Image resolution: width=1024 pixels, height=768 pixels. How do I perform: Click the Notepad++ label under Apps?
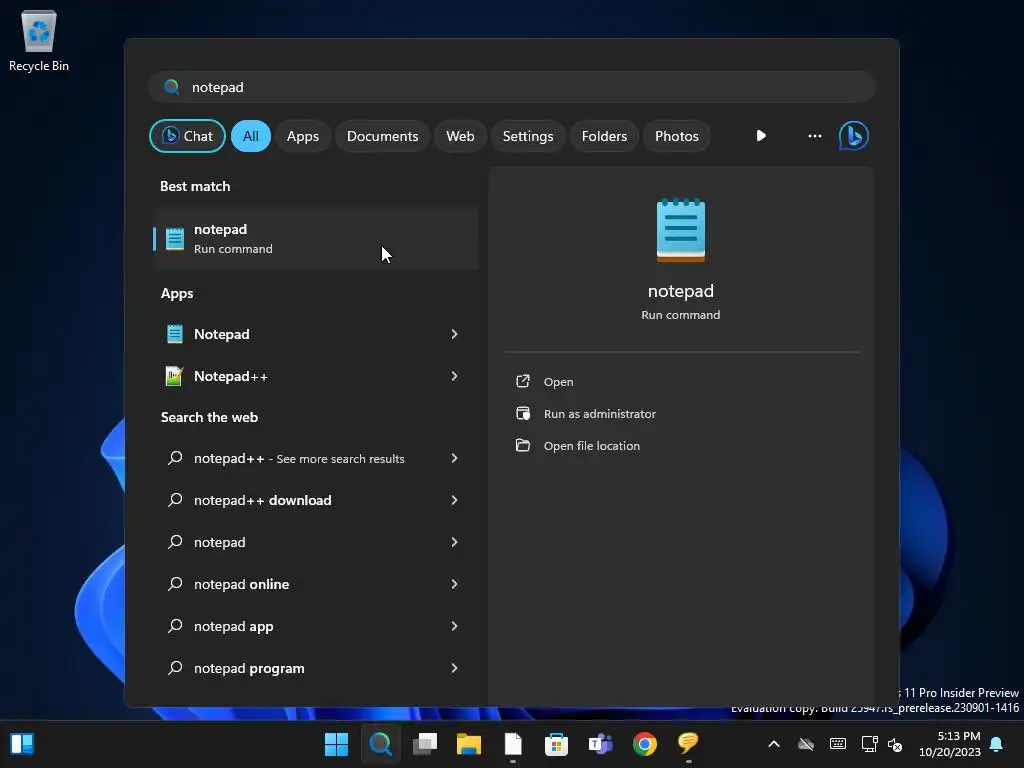tap(231, 376)
